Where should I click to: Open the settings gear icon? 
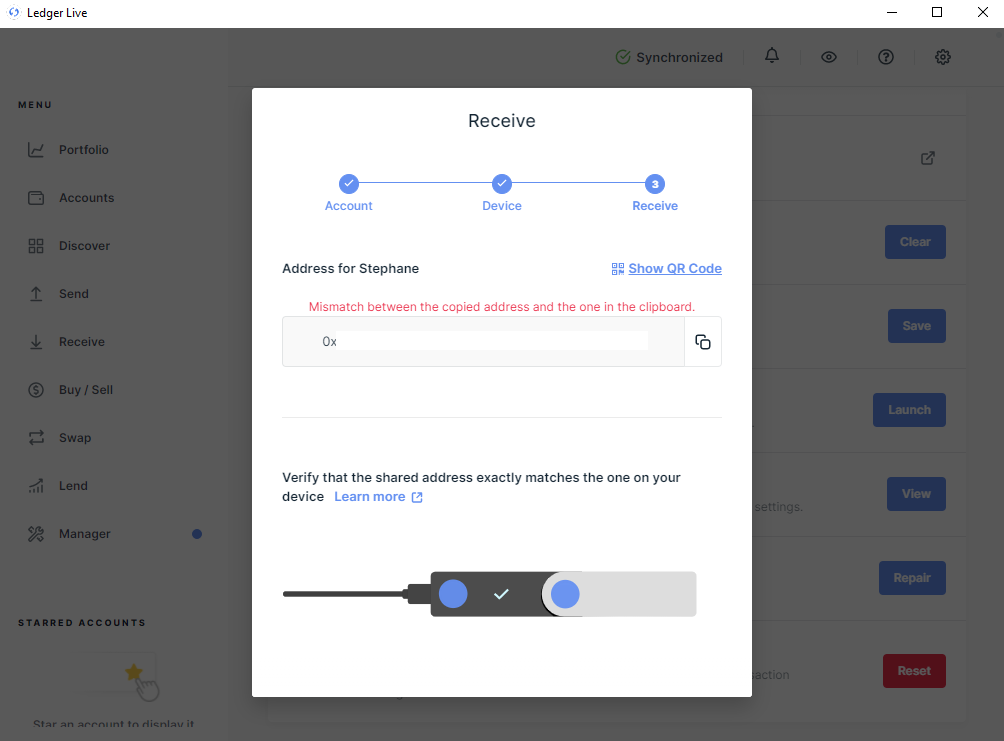pyautogui.click(x=942, y=57)
